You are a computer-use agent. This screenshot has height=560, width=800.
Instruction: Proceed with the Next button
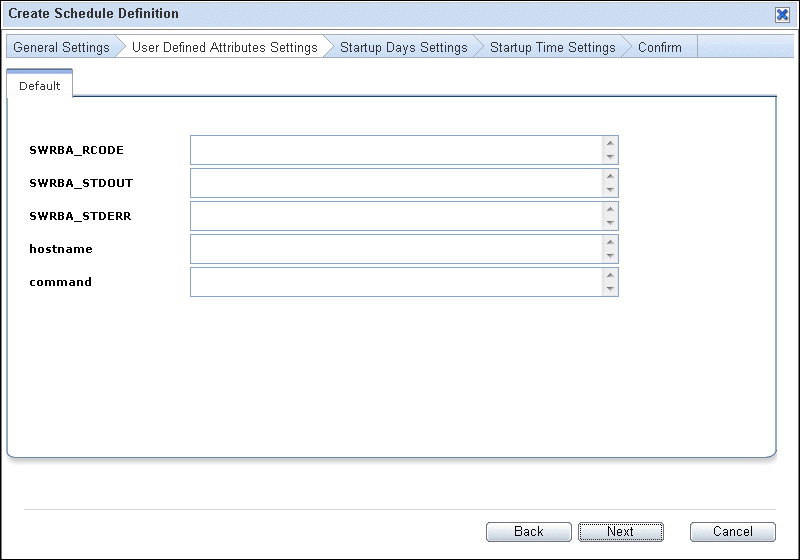point(620,531)
